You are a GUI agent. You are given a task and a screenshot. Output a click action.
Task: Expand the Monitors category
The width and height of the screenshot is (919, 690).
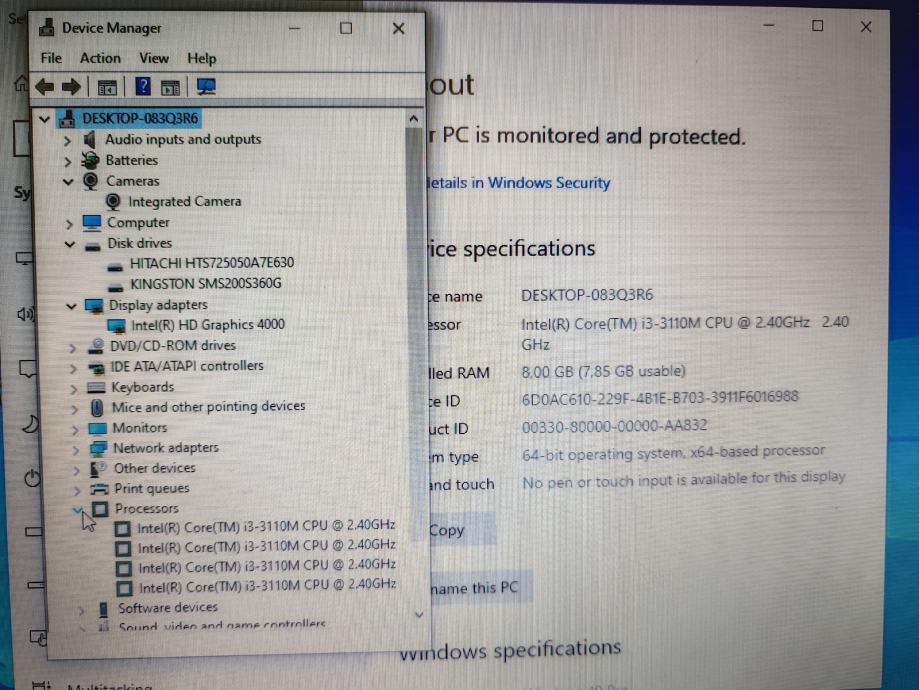coord(74,430)
